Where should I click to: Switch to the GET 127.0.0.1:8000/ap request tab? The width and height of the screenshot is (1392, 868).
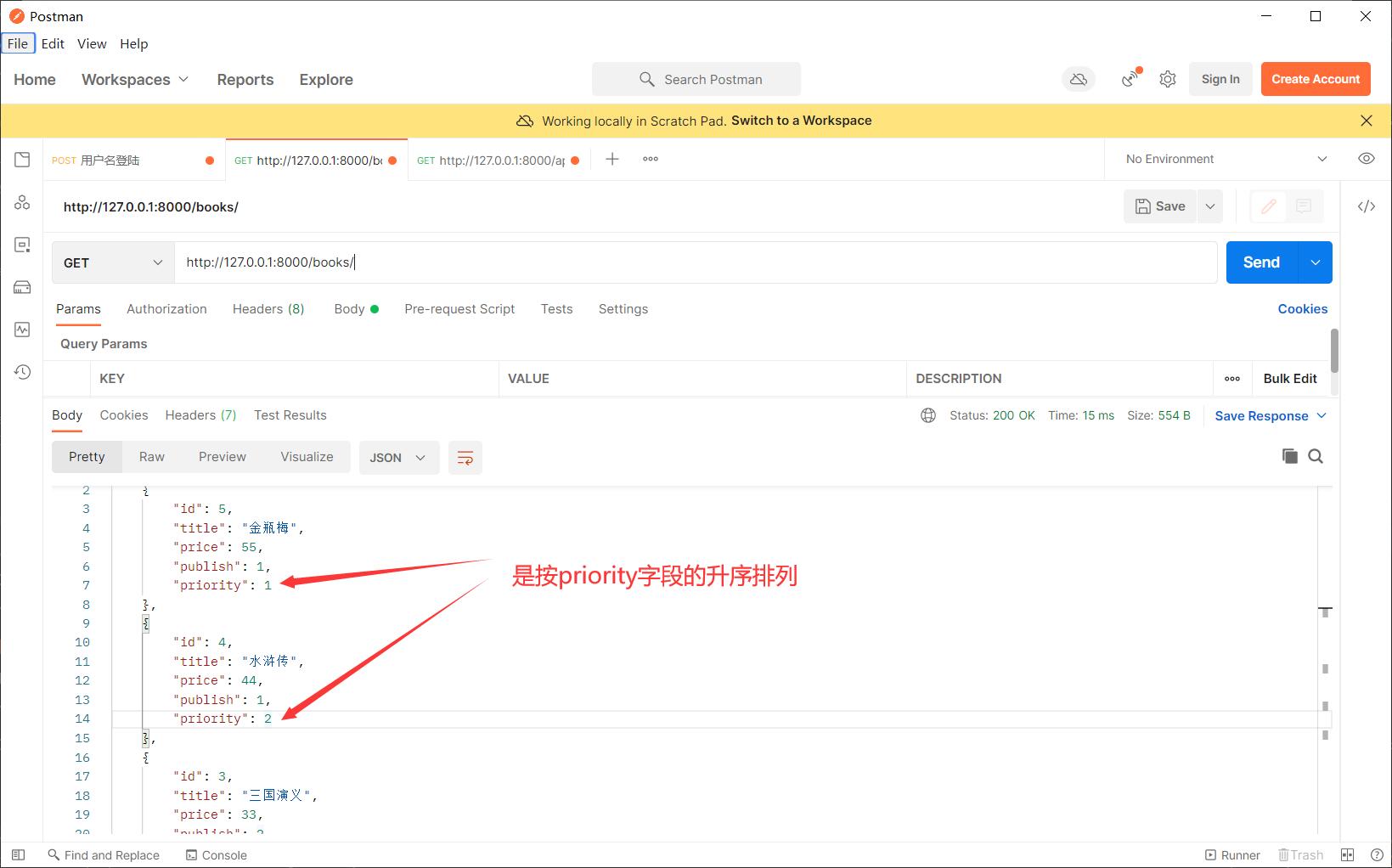click(x=499, y=160)
